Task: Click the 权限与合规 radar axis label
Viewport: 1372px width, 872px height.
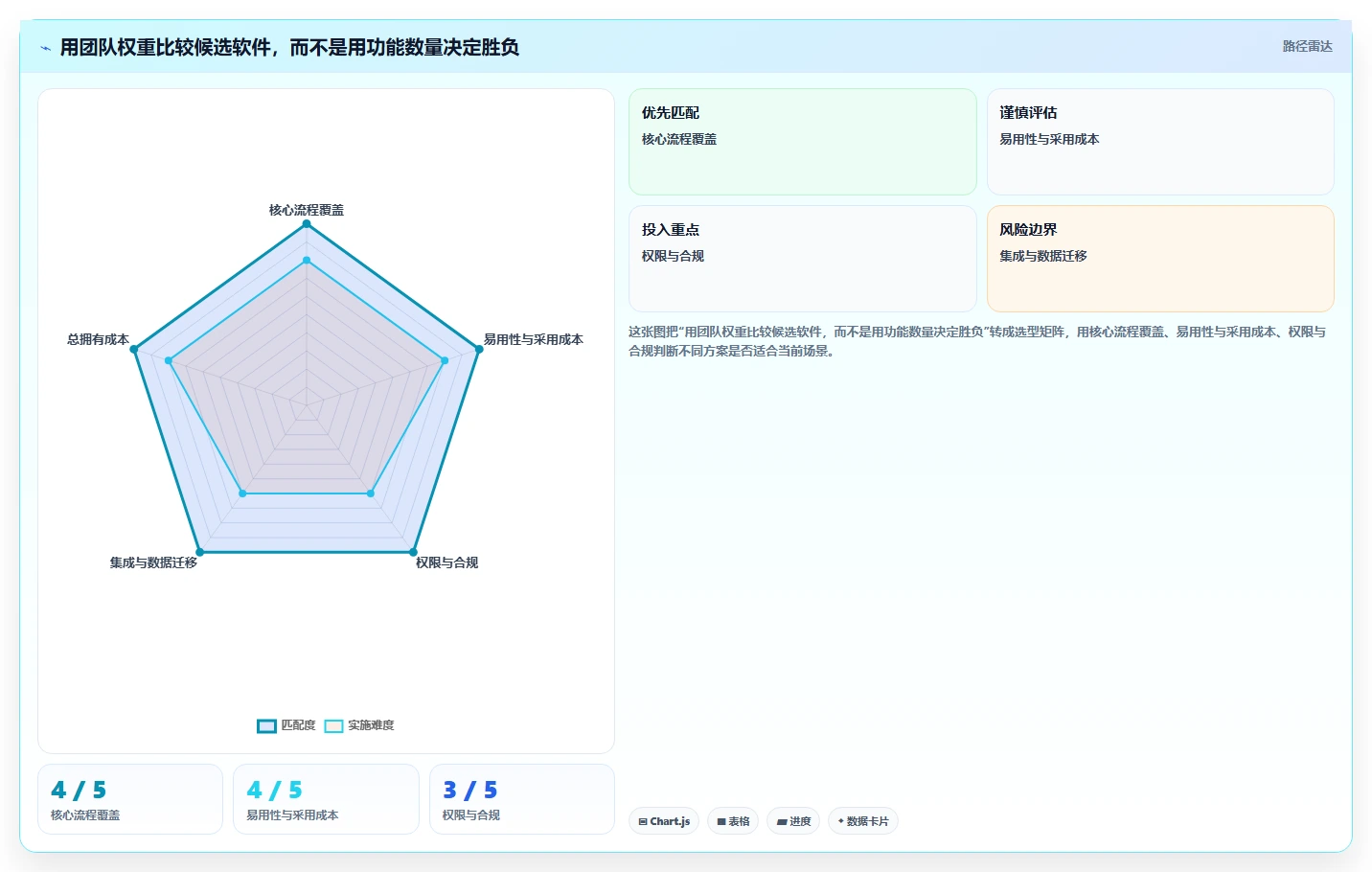Action: tap(446, 562)
